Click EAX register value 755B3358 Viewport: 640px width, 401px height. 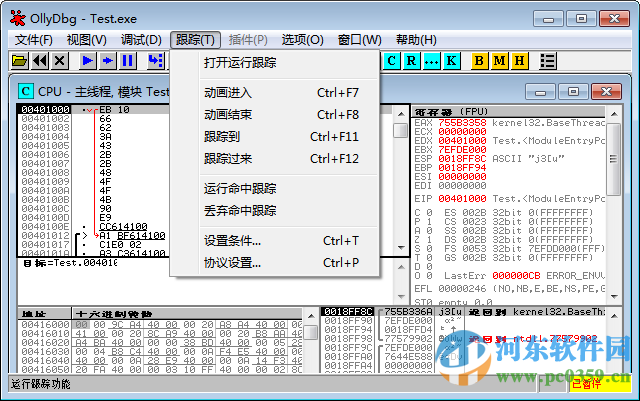point(462,123)
